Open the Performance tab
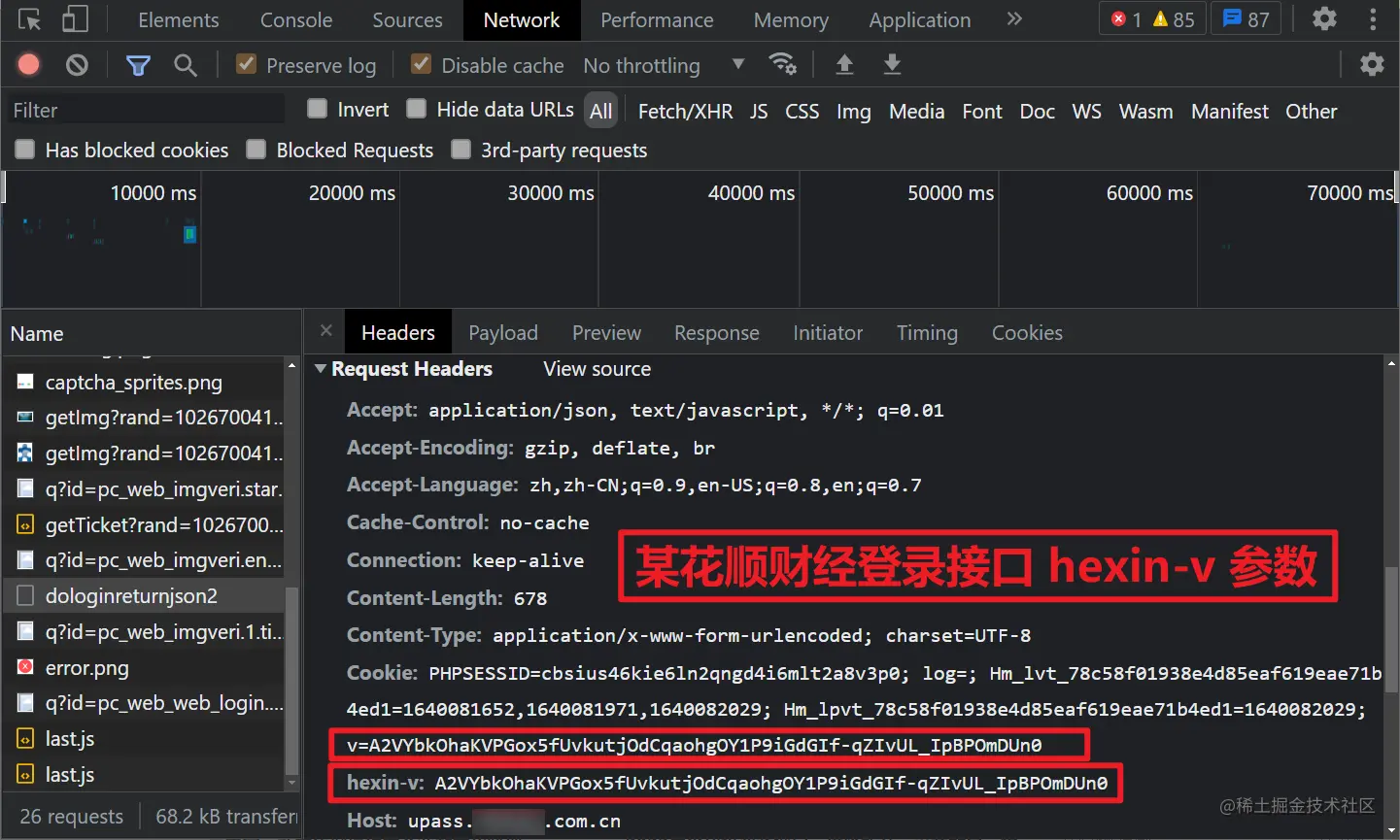Viewport: 1400px width, 840px height. 657,19
